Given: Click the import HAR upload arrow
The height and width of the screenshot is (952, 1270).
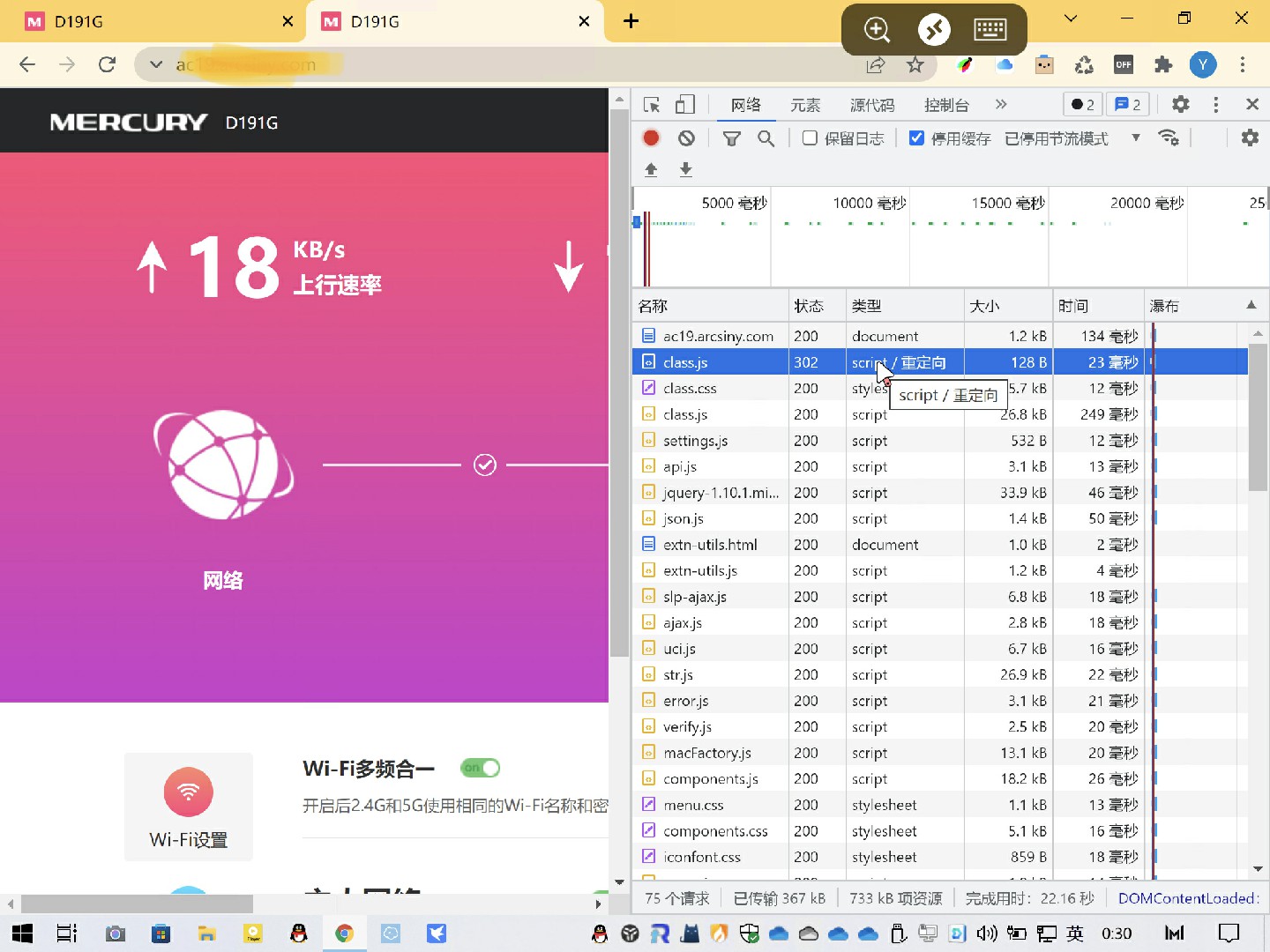Looking at the screenshot, I should (x=651, y=169).
